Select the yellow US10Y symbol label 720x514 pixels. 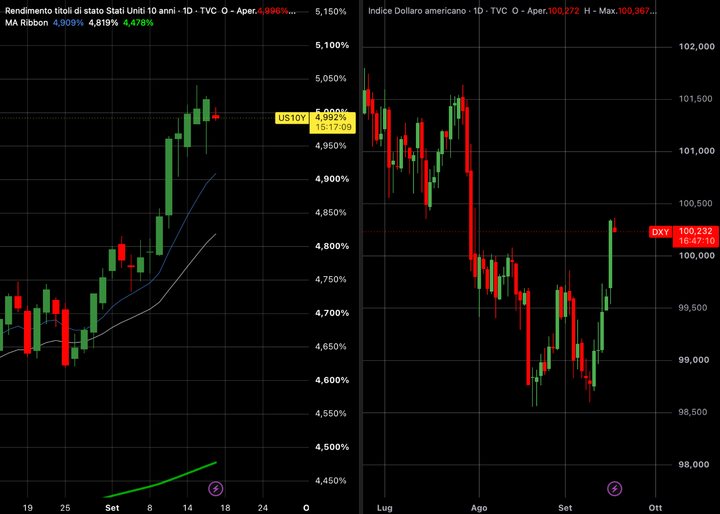click(292, 118)
